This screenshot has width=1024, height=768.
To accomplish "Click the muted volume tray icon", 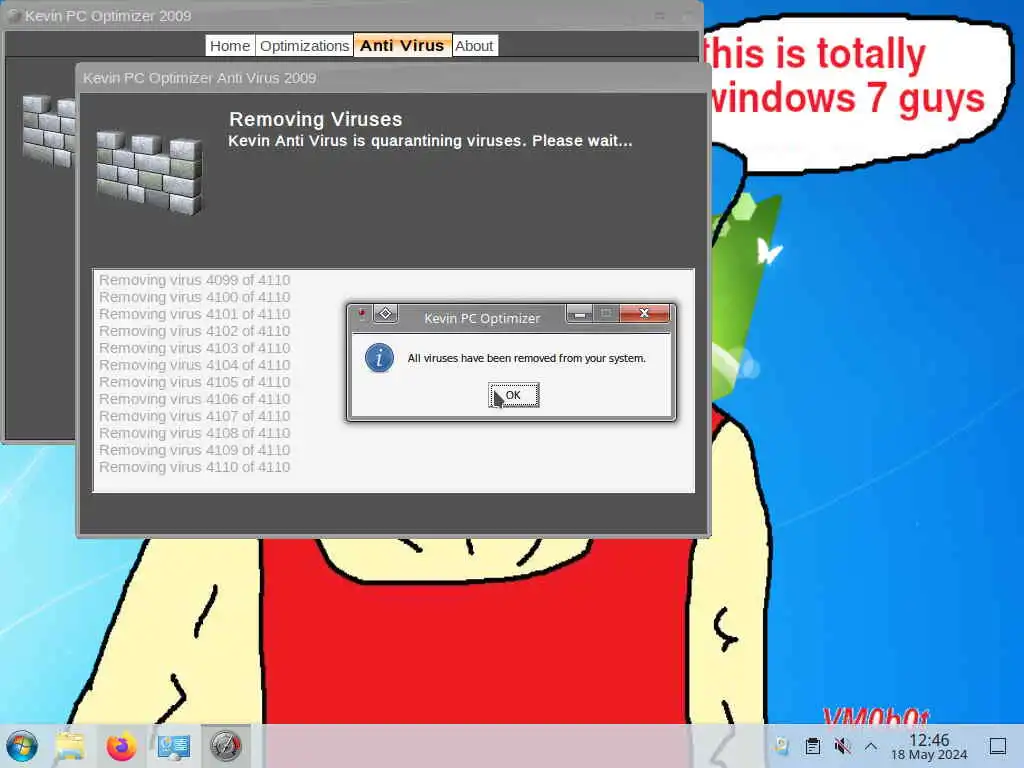I will (x=842, y=746).
